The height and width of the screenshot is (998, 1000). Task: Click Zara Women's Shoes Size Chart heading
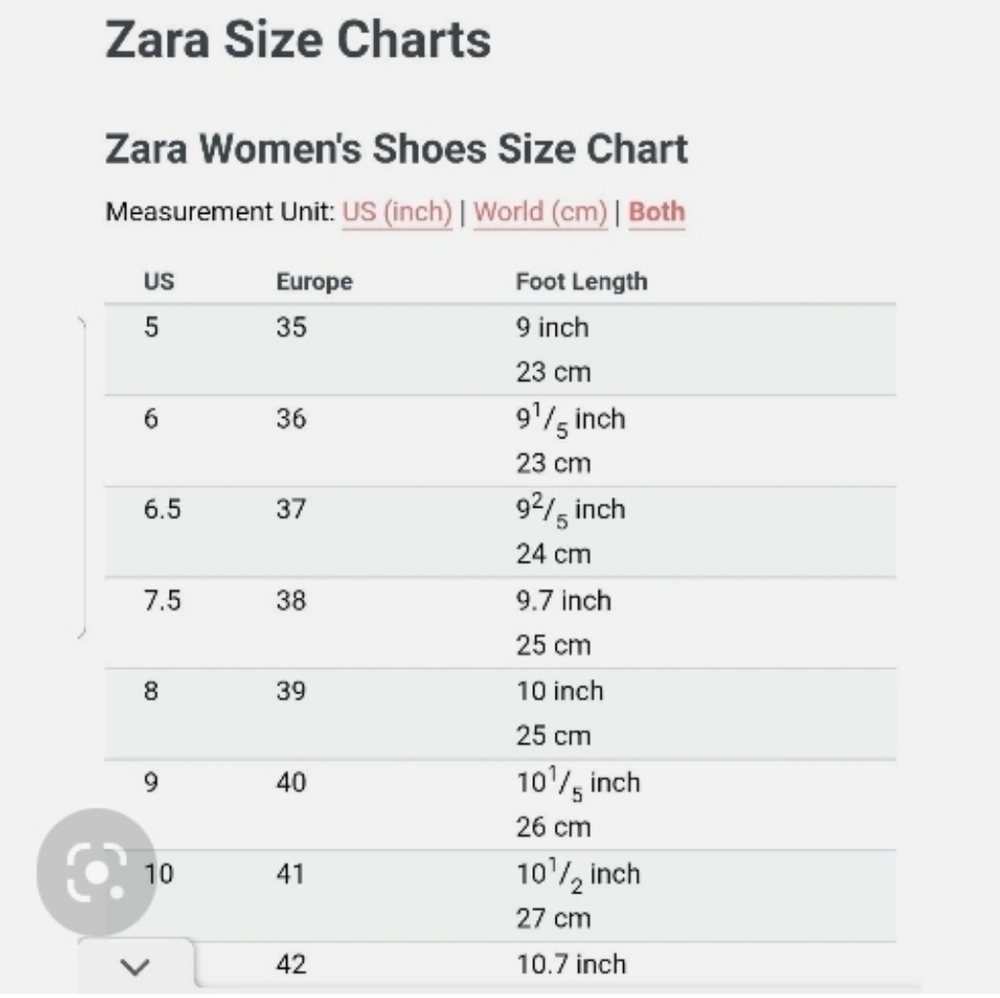pos(396,149)
